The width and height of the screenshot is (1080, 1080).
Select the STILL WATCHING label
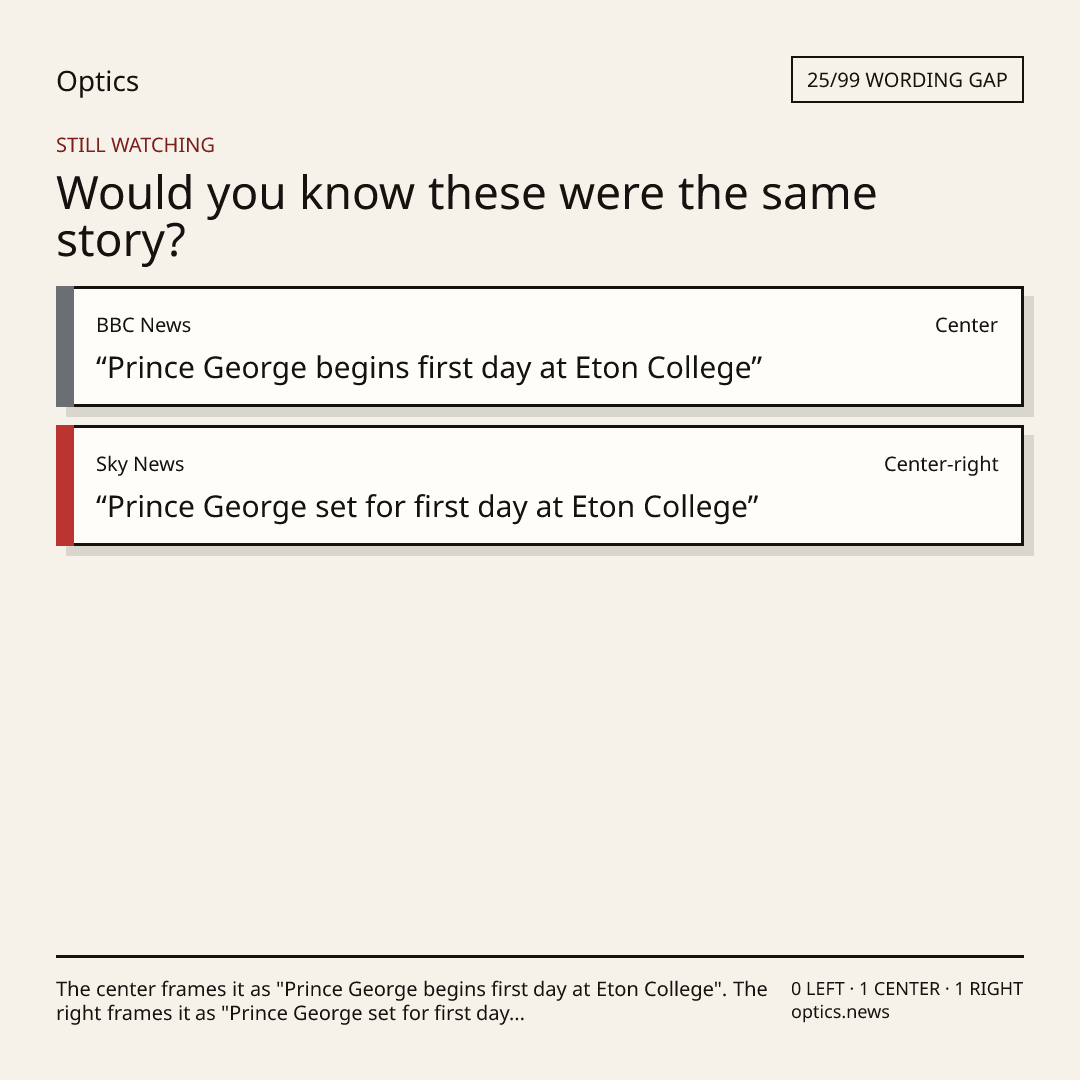(x=135, y=145)
